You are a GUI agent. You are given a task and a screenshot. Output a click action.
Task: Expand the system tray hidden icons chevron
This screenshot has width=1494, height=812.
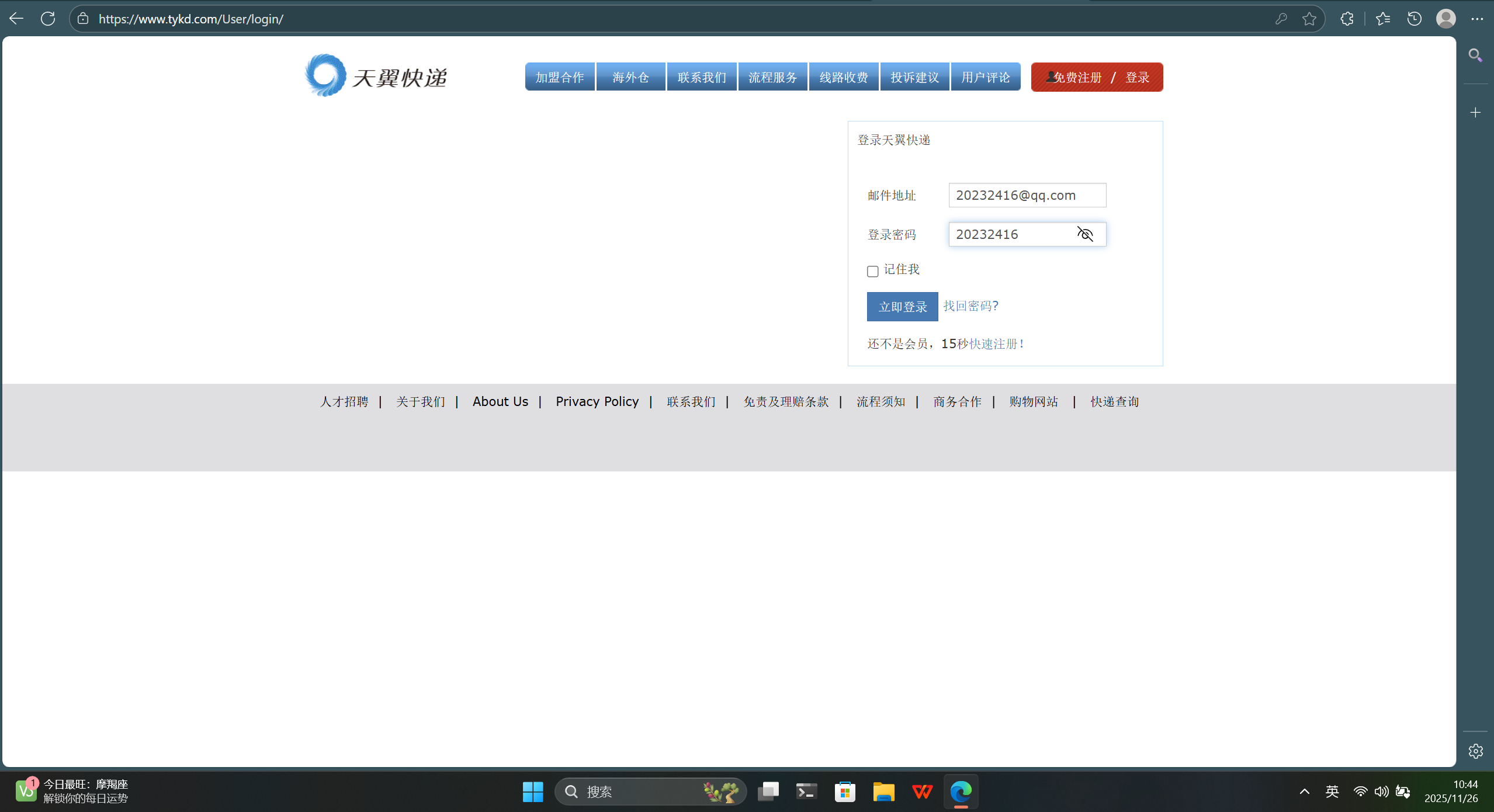click(1304, 792)
